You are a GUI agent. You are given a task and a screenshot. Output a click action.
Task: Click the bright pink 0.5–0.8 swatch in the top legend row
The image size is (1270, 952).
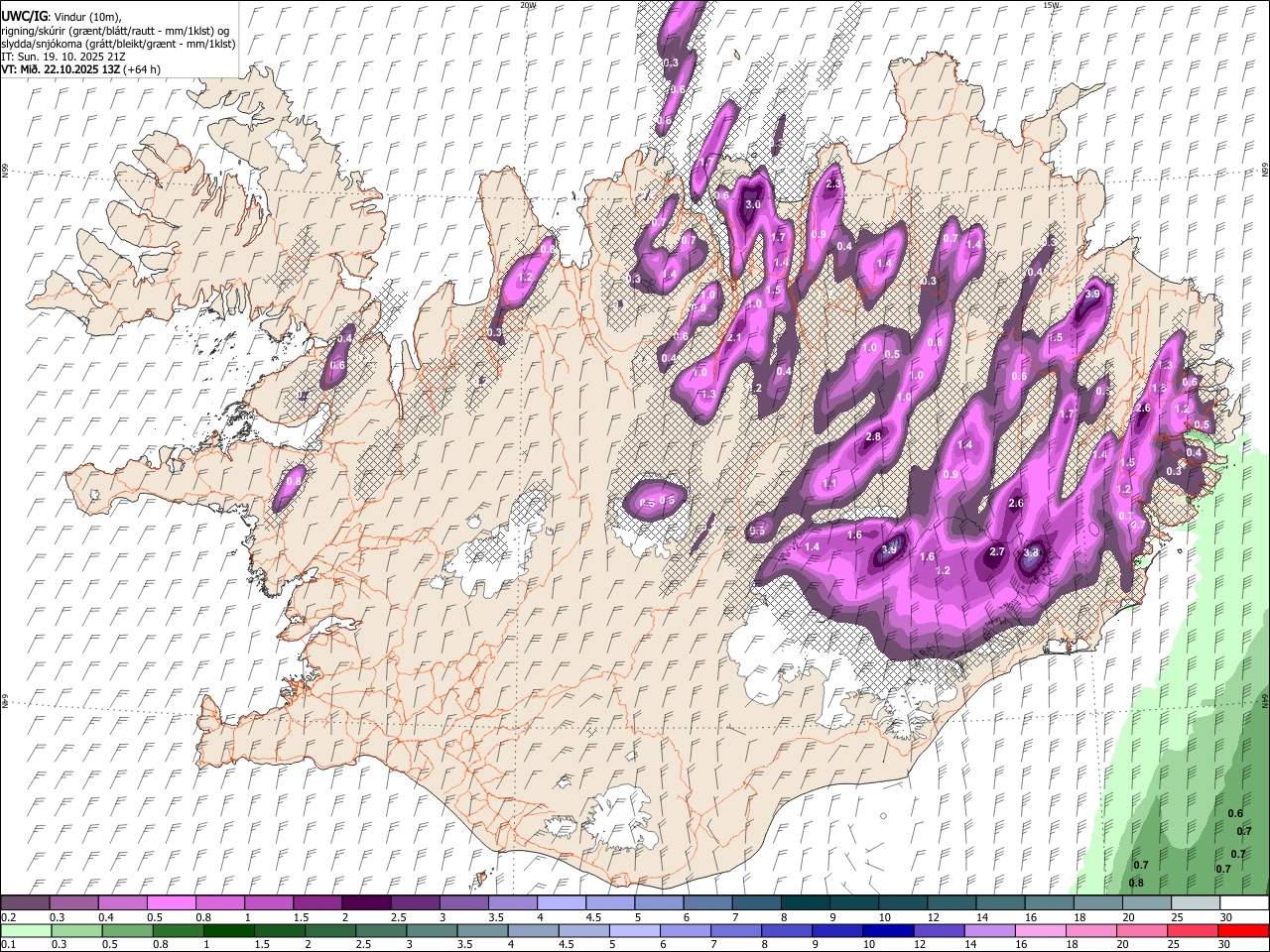(x=172, y=903)
